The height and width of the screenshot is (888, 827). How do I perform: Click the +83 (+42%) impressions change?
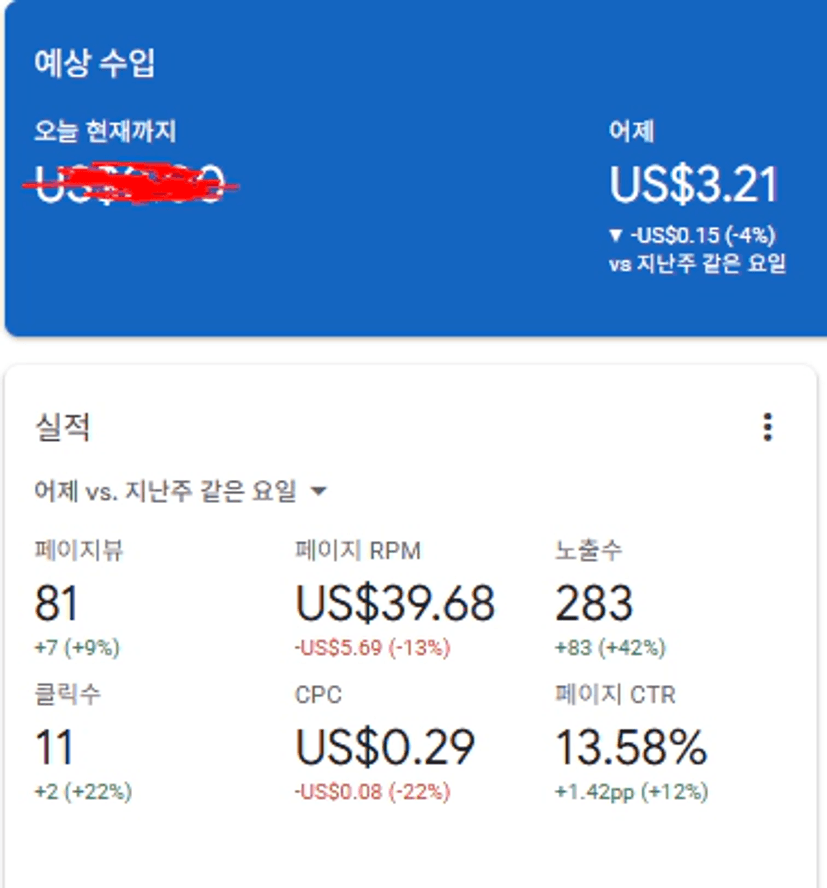pyautogui.click(x=610, y=648)
